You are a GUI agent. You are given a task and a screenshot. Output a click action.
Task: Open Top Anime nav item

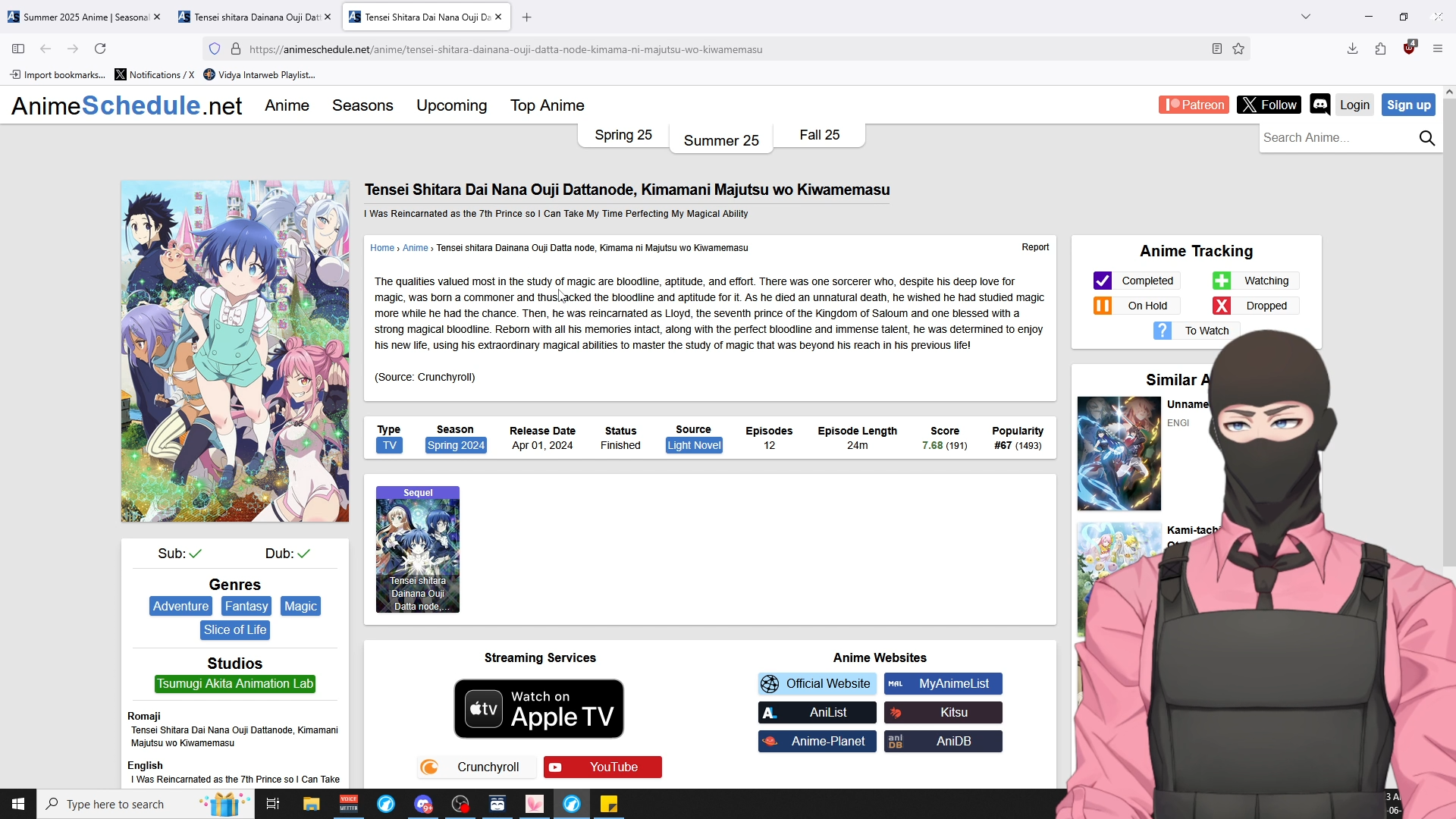pos(547,105)
